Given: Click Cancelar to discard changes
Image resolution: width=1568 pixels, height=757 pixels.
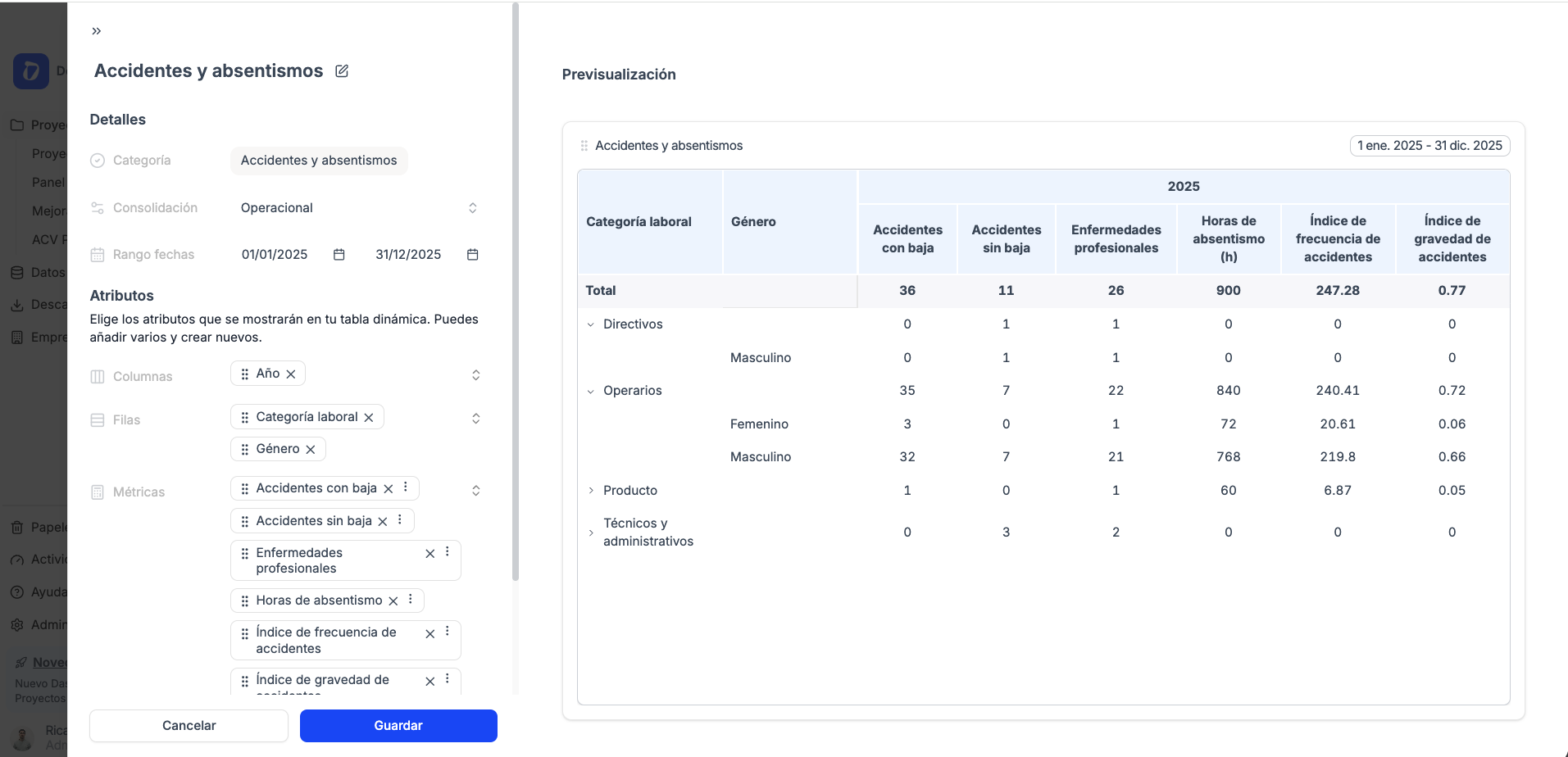Looking at the screenshot, I should (189, 725).
